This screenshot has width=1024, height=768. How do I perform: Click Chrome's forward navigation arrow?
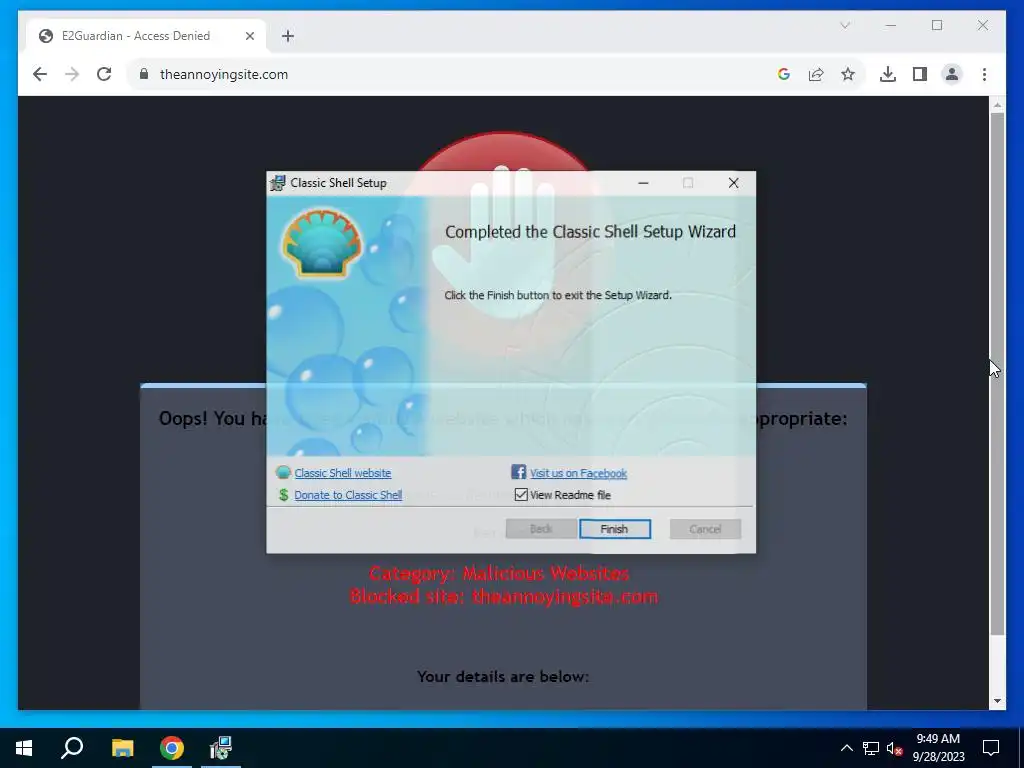pos(72,74)
